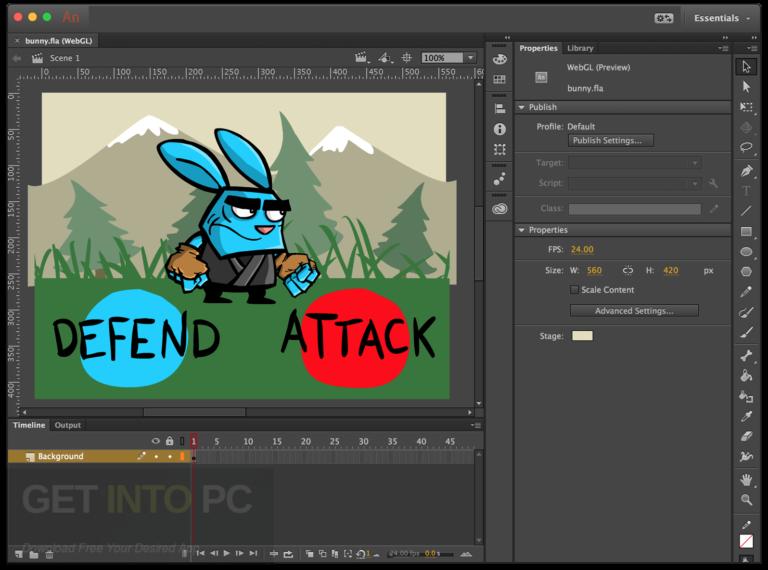Switch to the Library tab
768x570 pixels.
pyautogui.click(x=580, y=48)
